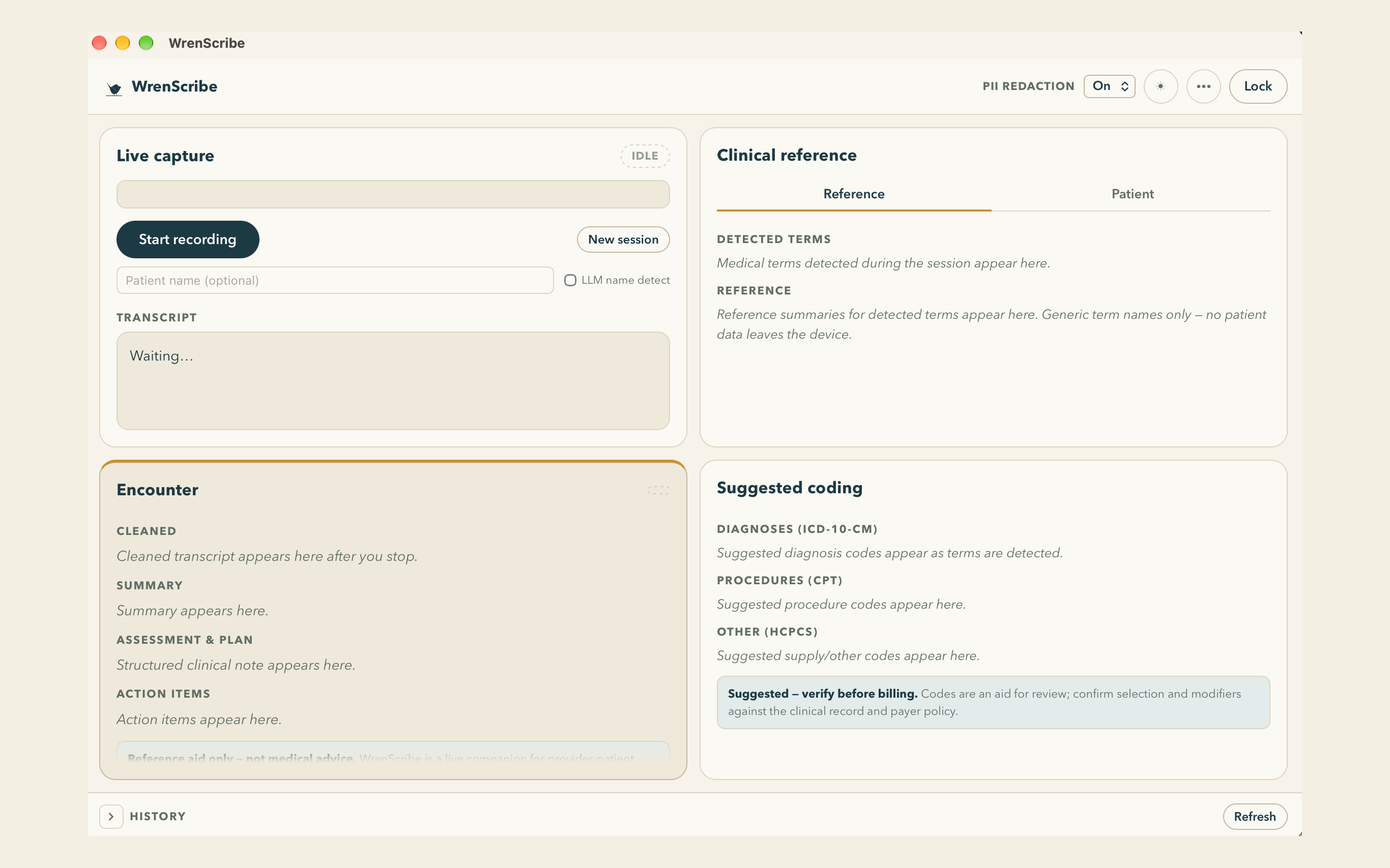This screenshot has width=1390, height=868.
Task: Click the WrenScribe bird logo icon
Action: [x=114, y=88]
